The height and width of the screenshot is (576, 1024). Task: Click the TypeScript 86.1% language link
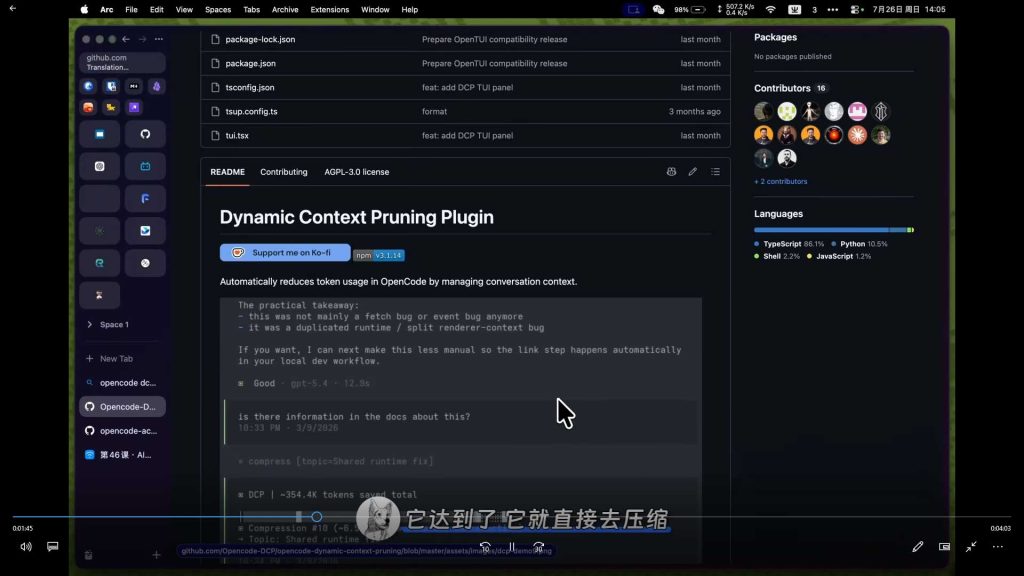(789, 244)
